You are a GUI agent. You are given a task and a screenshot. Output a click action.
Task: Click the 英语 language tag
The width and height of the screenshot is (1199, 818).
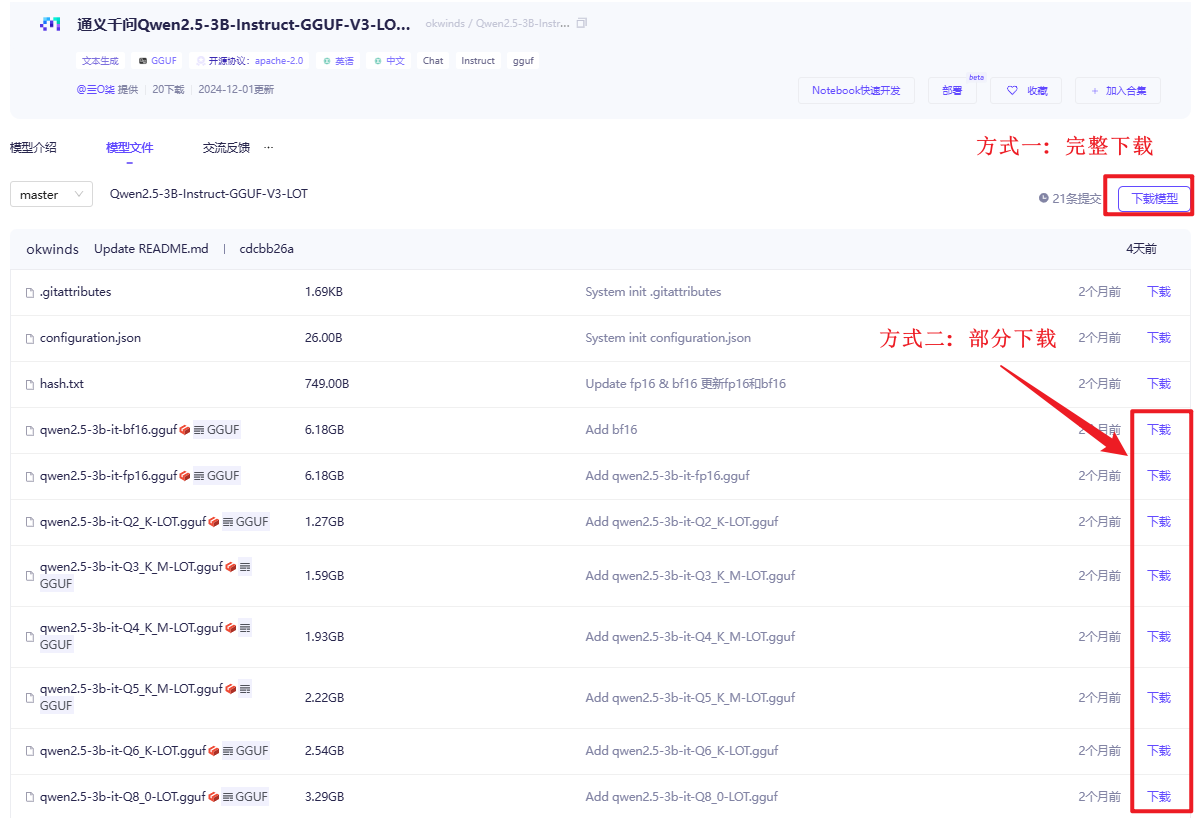338,60
